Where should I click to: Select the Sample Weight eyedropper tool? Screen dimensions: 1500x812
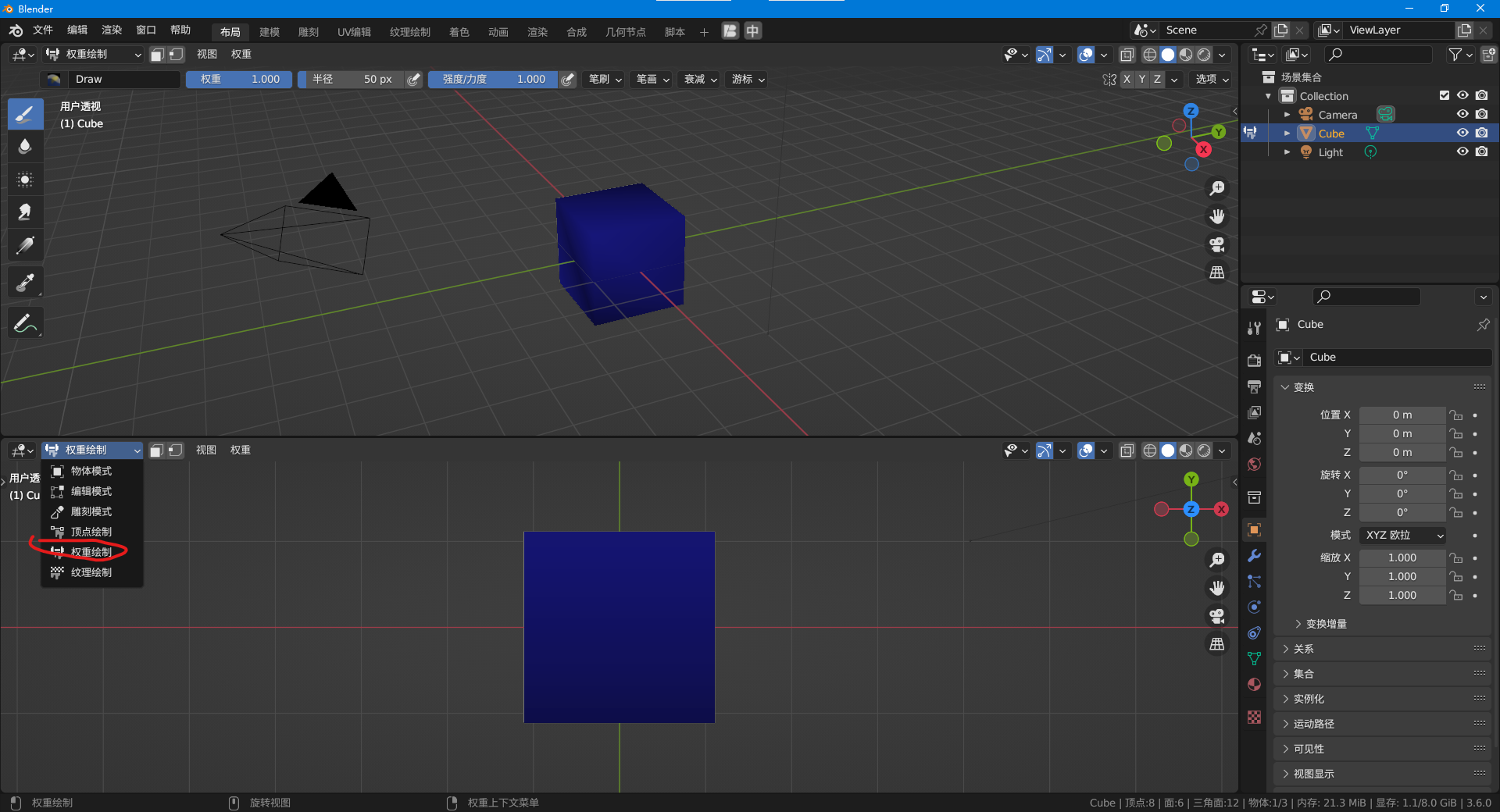[x=25, y=282]
